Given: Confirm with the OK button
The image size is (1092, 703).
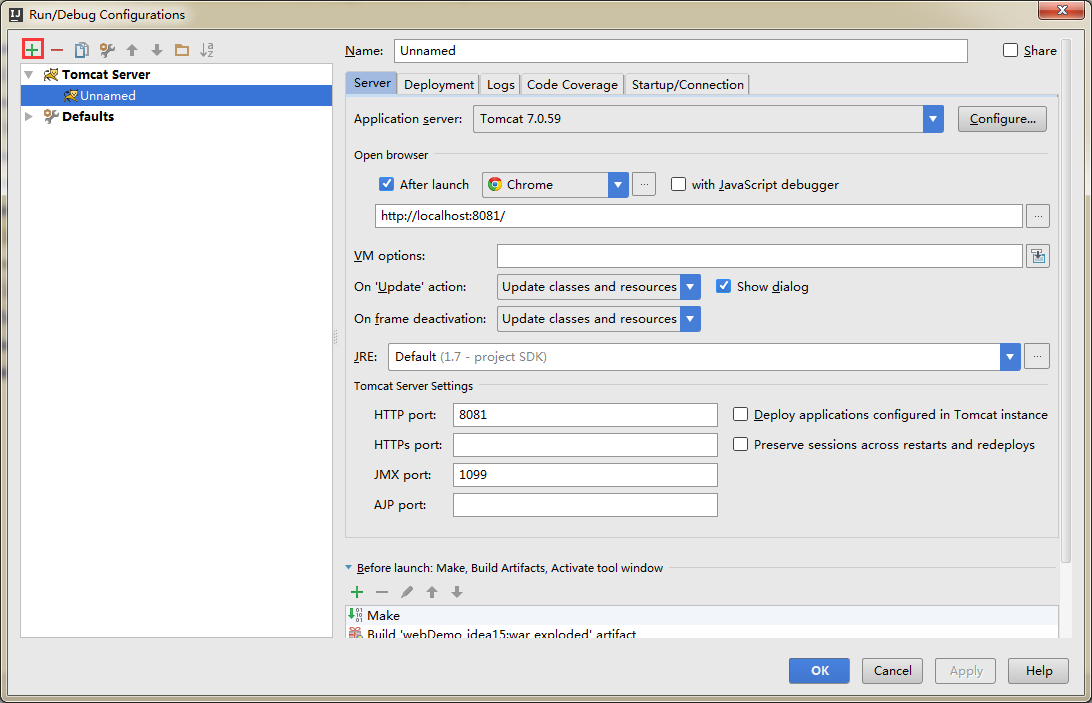Looking at the screenshot, I should pyautogui.click(x=819, y=670).
